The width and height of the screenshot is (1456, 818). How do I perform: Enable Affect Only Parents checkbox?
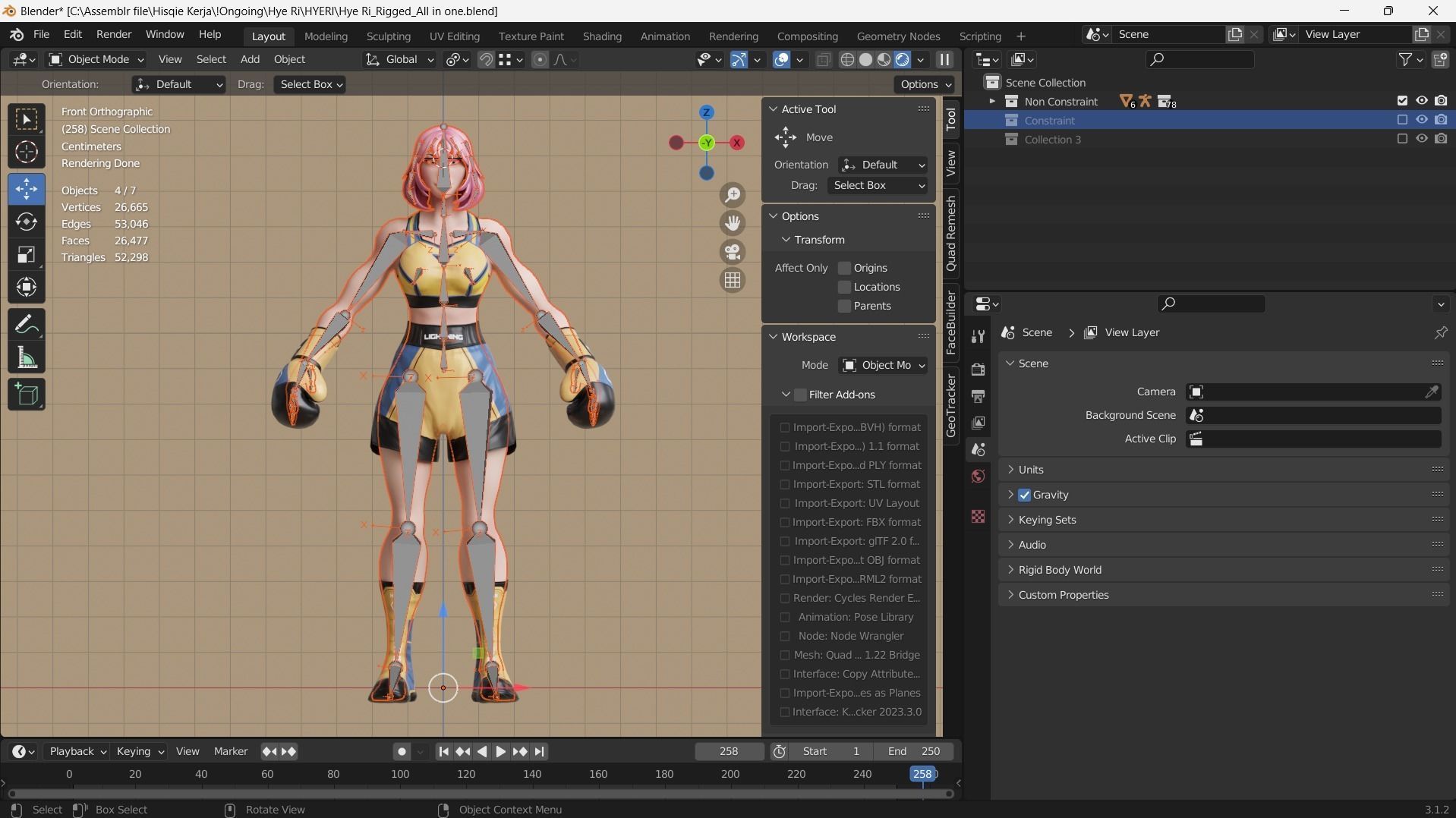tap(844, 306)
